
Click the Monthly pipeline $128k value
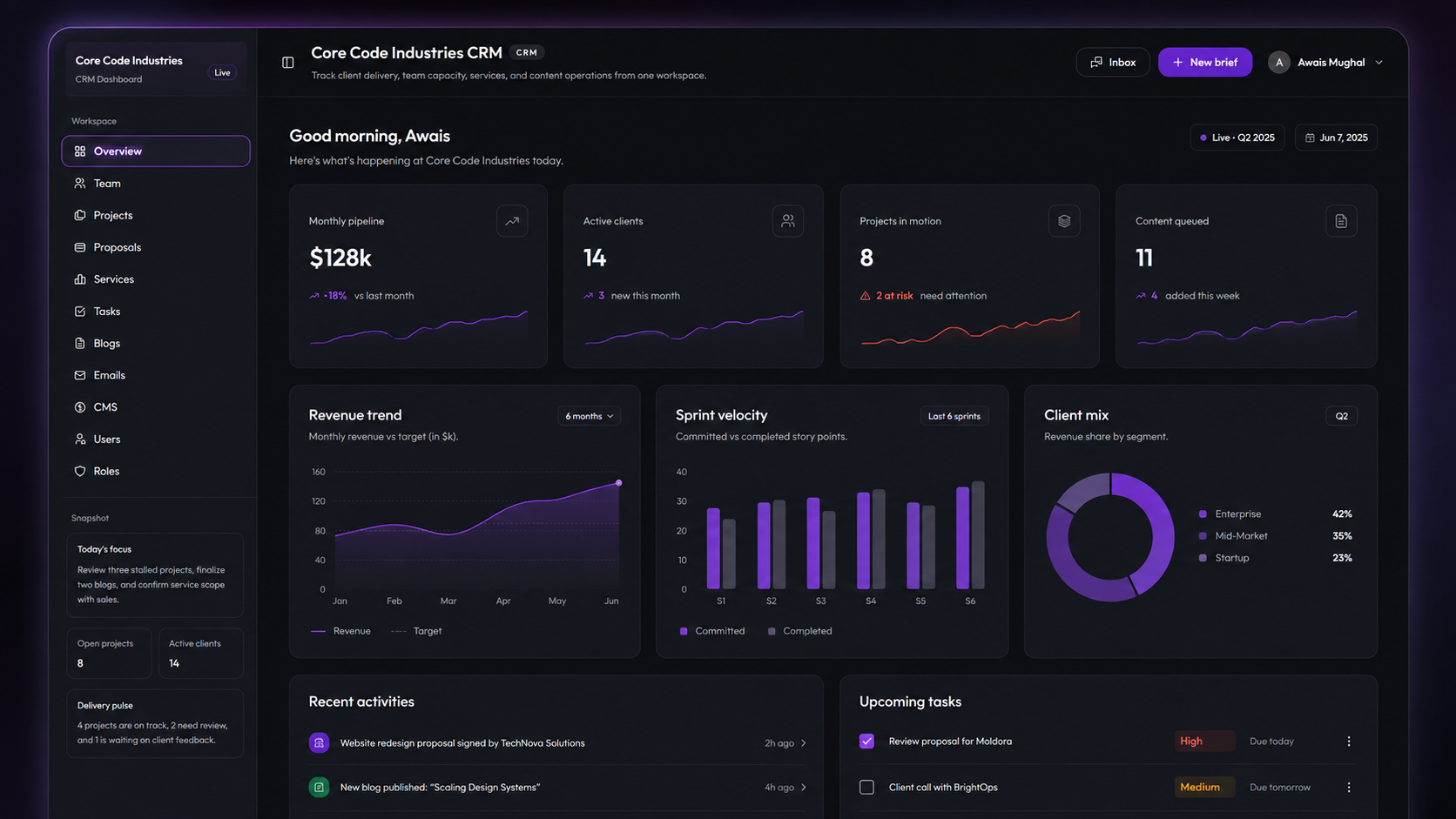(x=340, y=258)
